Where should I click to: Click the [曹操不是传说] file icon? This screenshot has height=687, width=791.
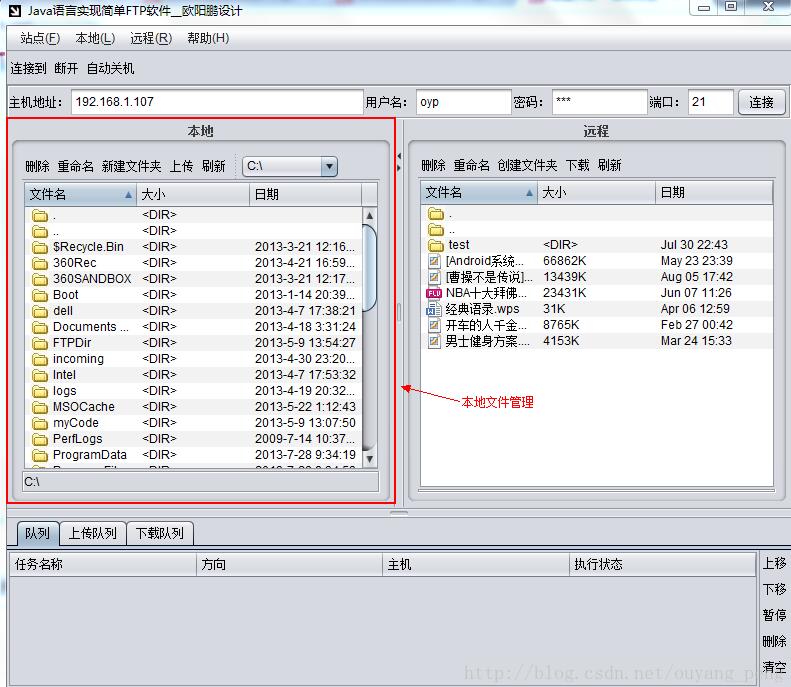pyautogui.click(x=434, y=277)
